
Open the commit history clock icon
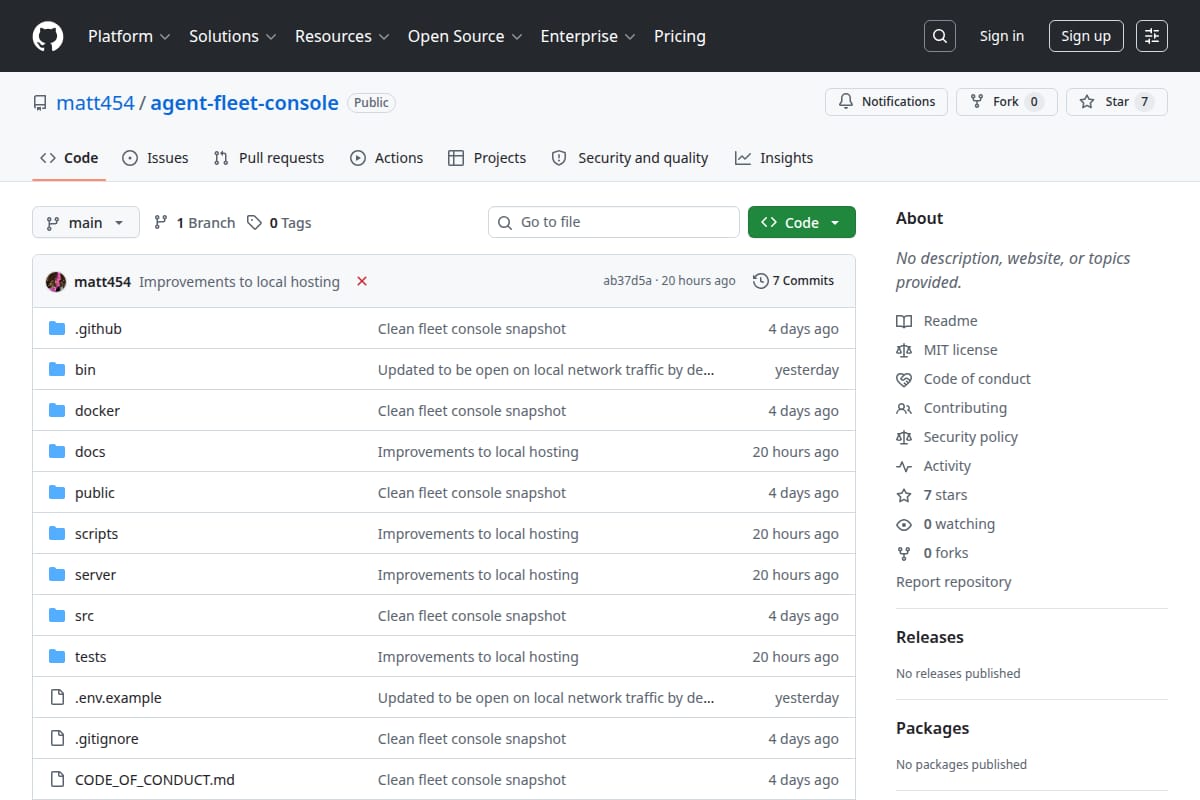[760, 281]
